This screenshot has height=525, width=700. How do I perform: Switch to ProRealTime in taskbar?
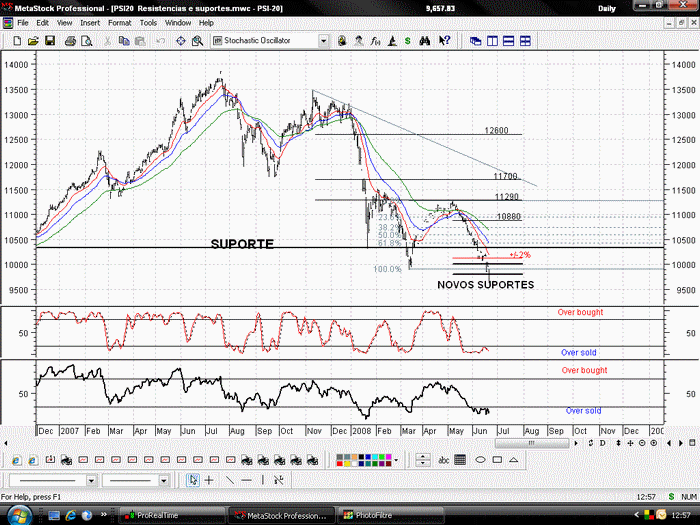pos(171,515)
